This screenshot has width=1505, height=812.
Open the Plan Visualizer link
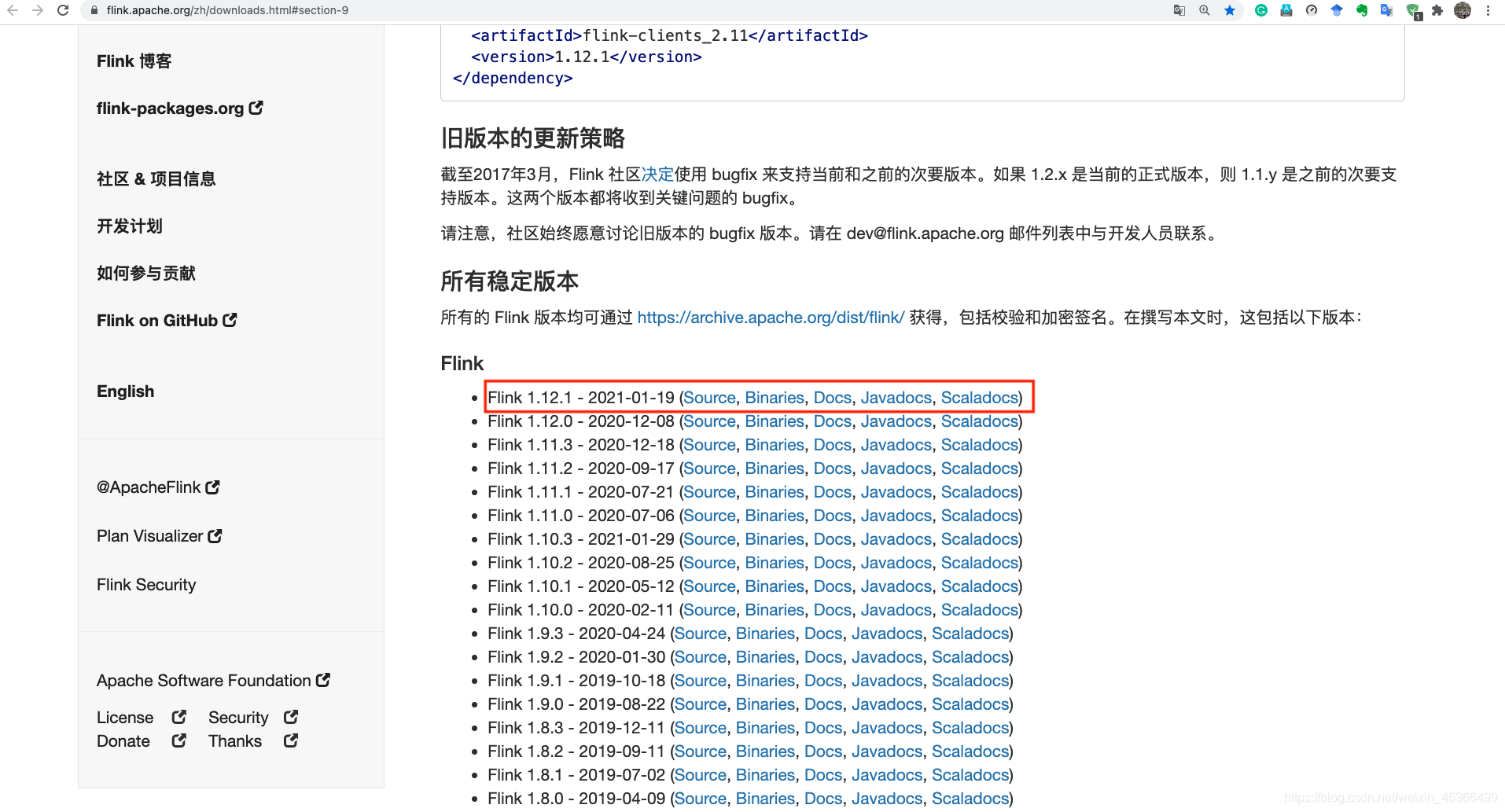click(x=149, y=536)
